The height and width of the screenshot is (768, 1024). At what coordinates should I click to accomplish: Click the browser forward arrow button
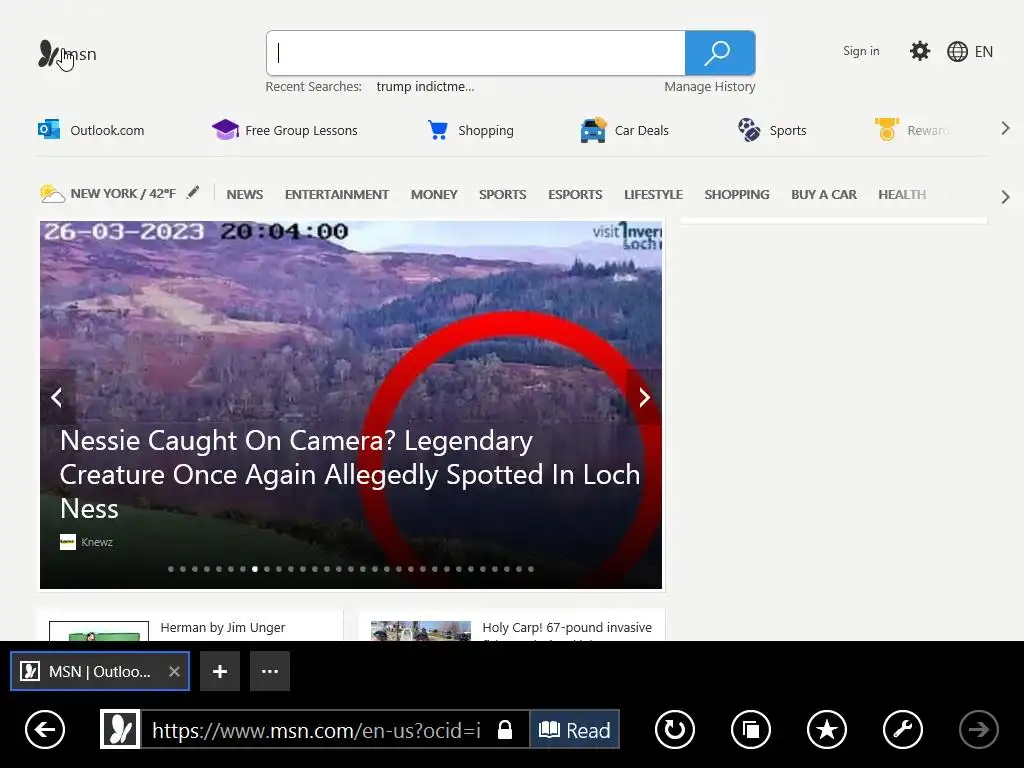[978, 729]
